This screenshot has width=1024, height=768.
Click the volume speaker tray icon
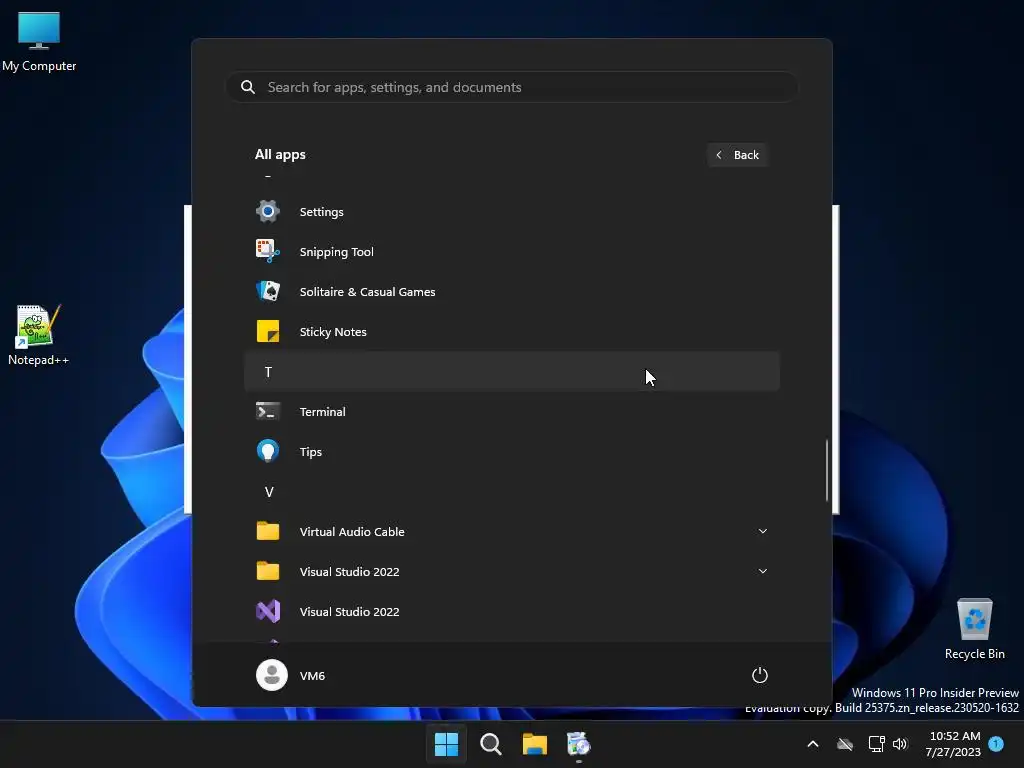tap(900, 744)
